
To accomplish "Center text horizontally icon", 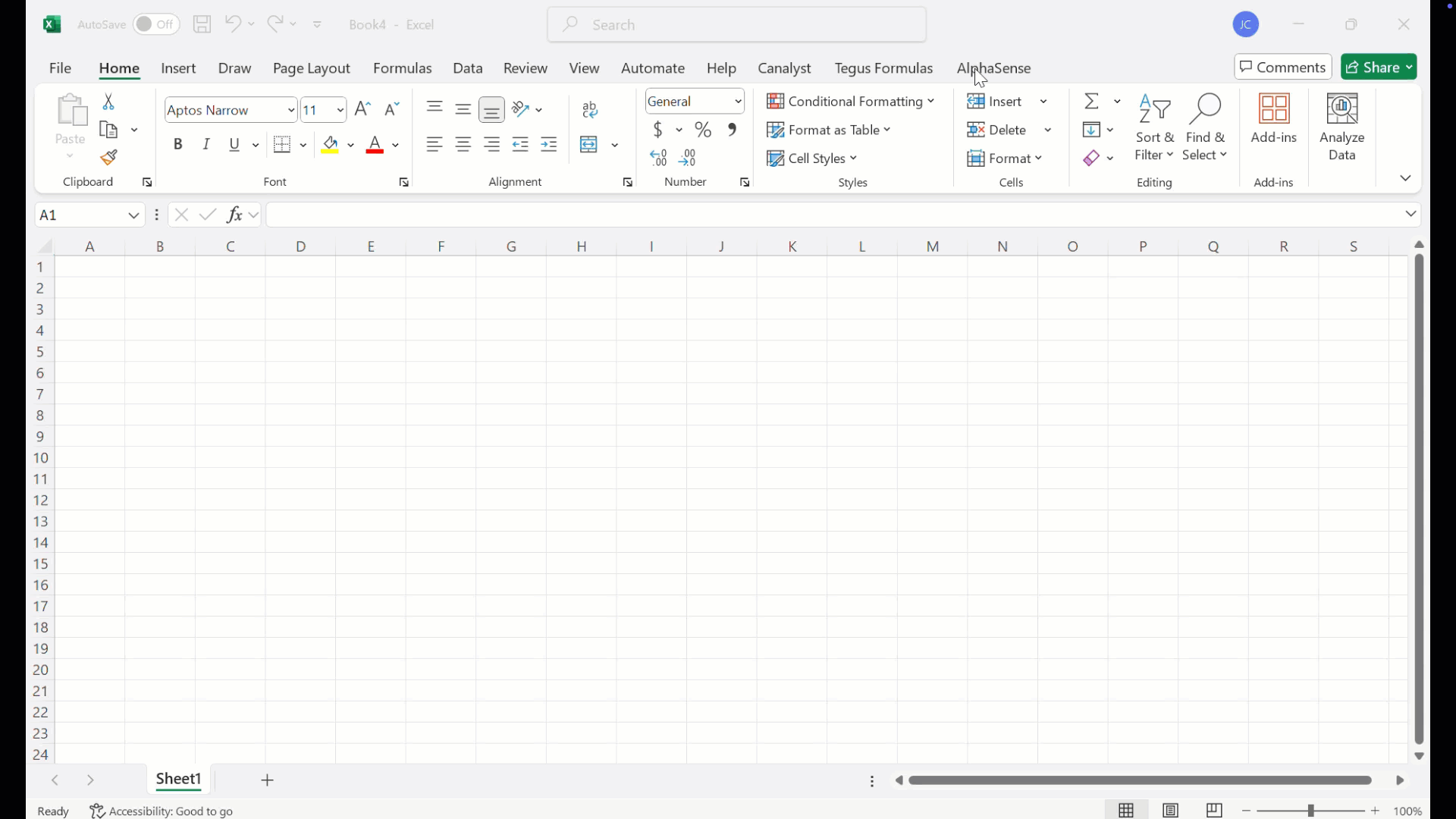I will tap(463, 144).
